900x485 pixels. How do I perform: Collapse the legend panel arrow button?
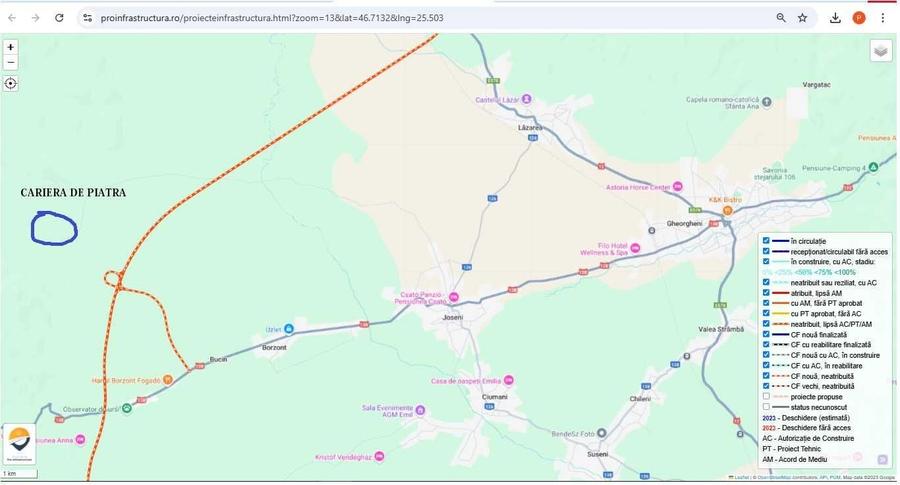[x=882, y=459]
